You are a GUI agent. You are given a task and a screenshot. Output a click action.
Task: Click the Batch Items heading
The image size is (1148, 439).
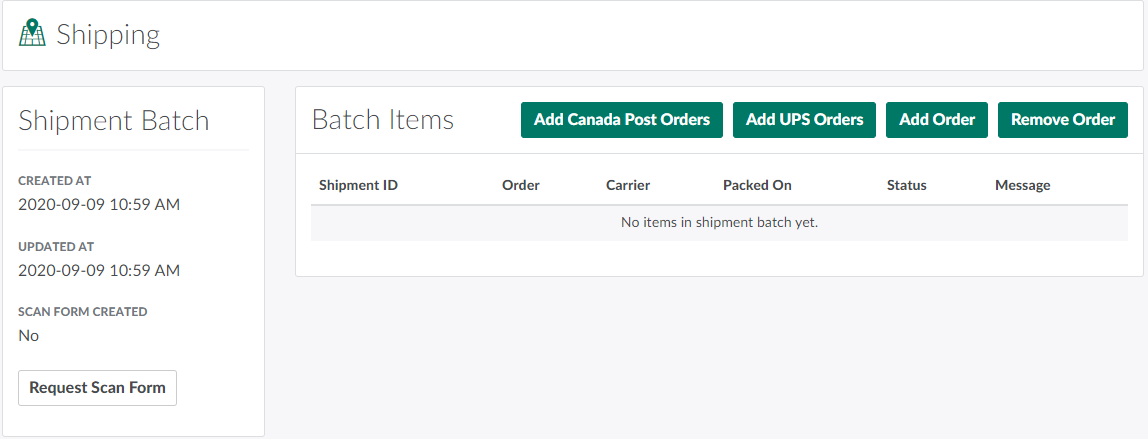(x=383, y=120)
